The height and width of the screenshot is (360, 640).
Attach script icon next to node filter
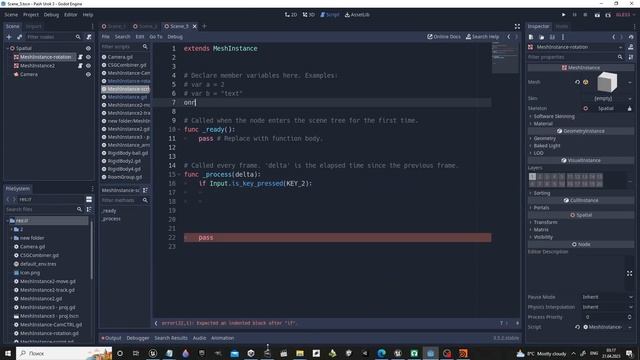click(x=89, y=37)
